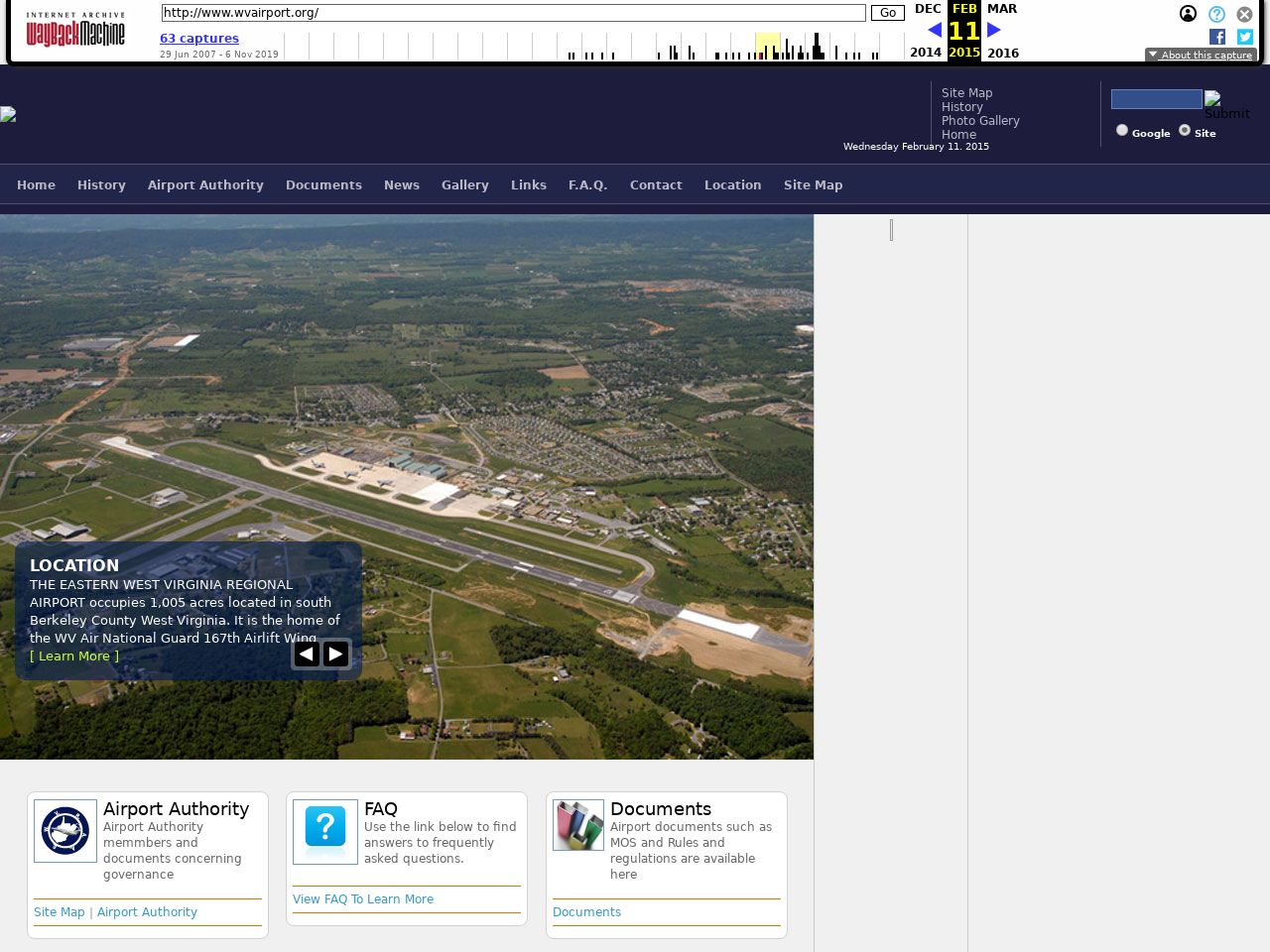Screen dimensions: 1270x952
Task: Select the Google search radio button
Action: pos(1122,130)
